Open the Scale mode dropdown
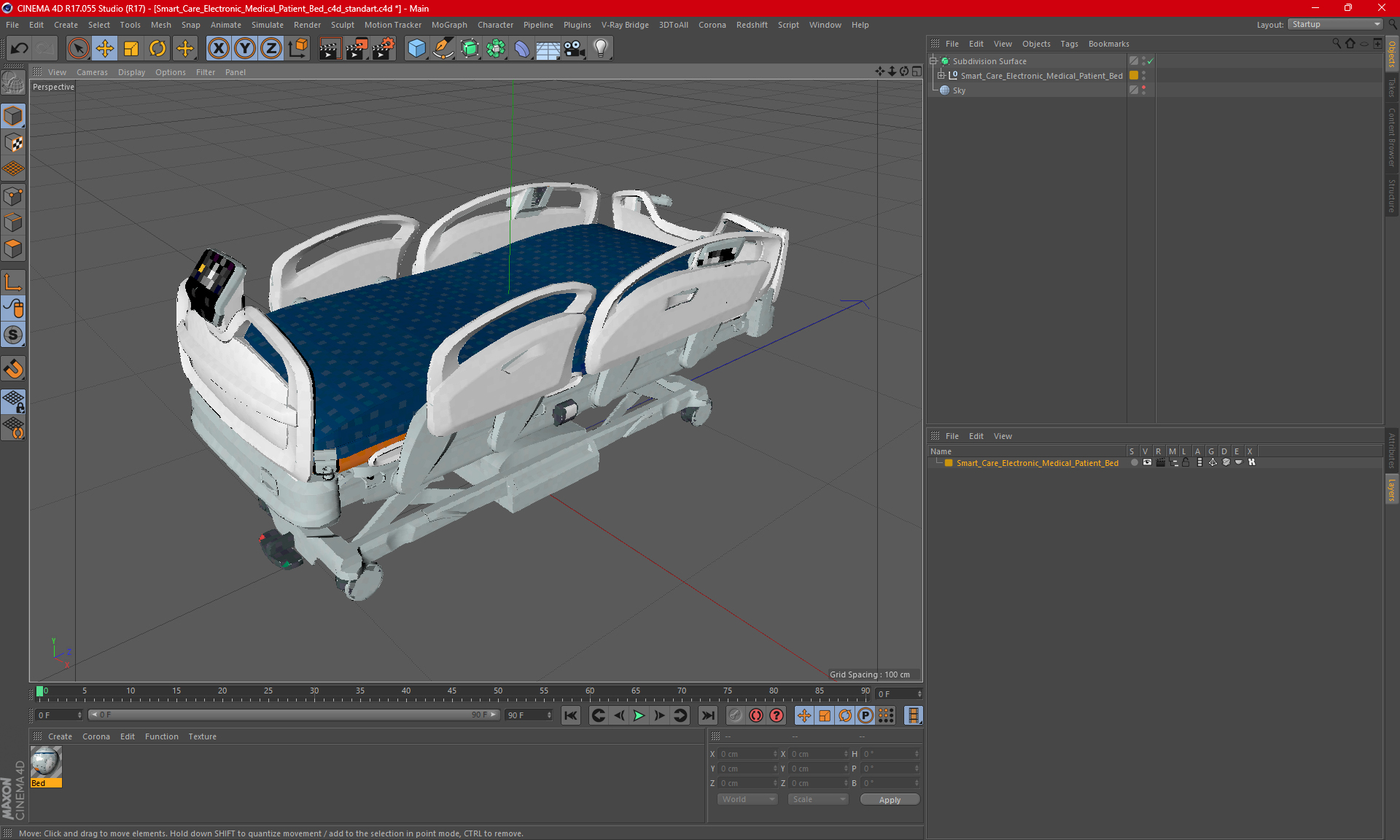The width and height of the screenshot is (1400, 840). click(818, 799)
